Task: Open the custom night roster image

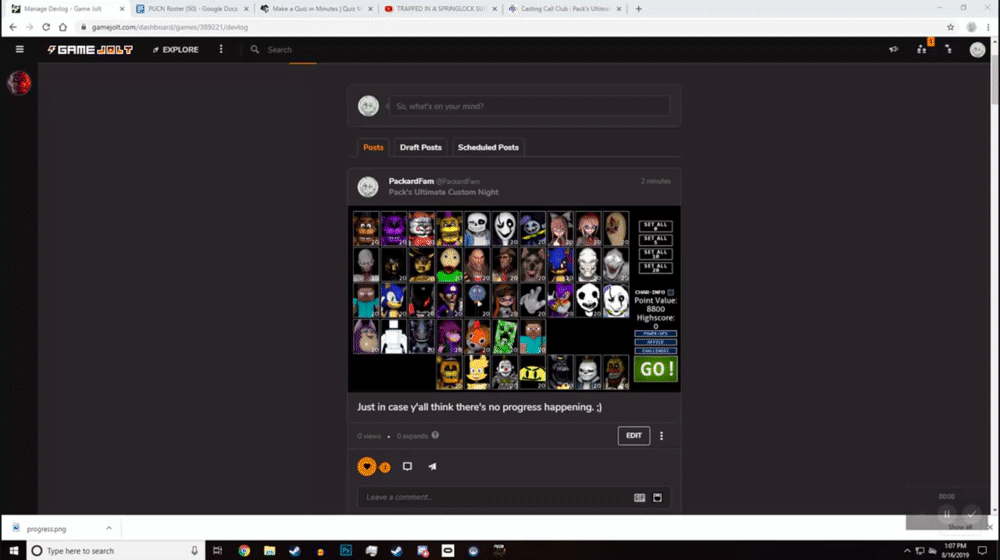Action: [514, 298]
